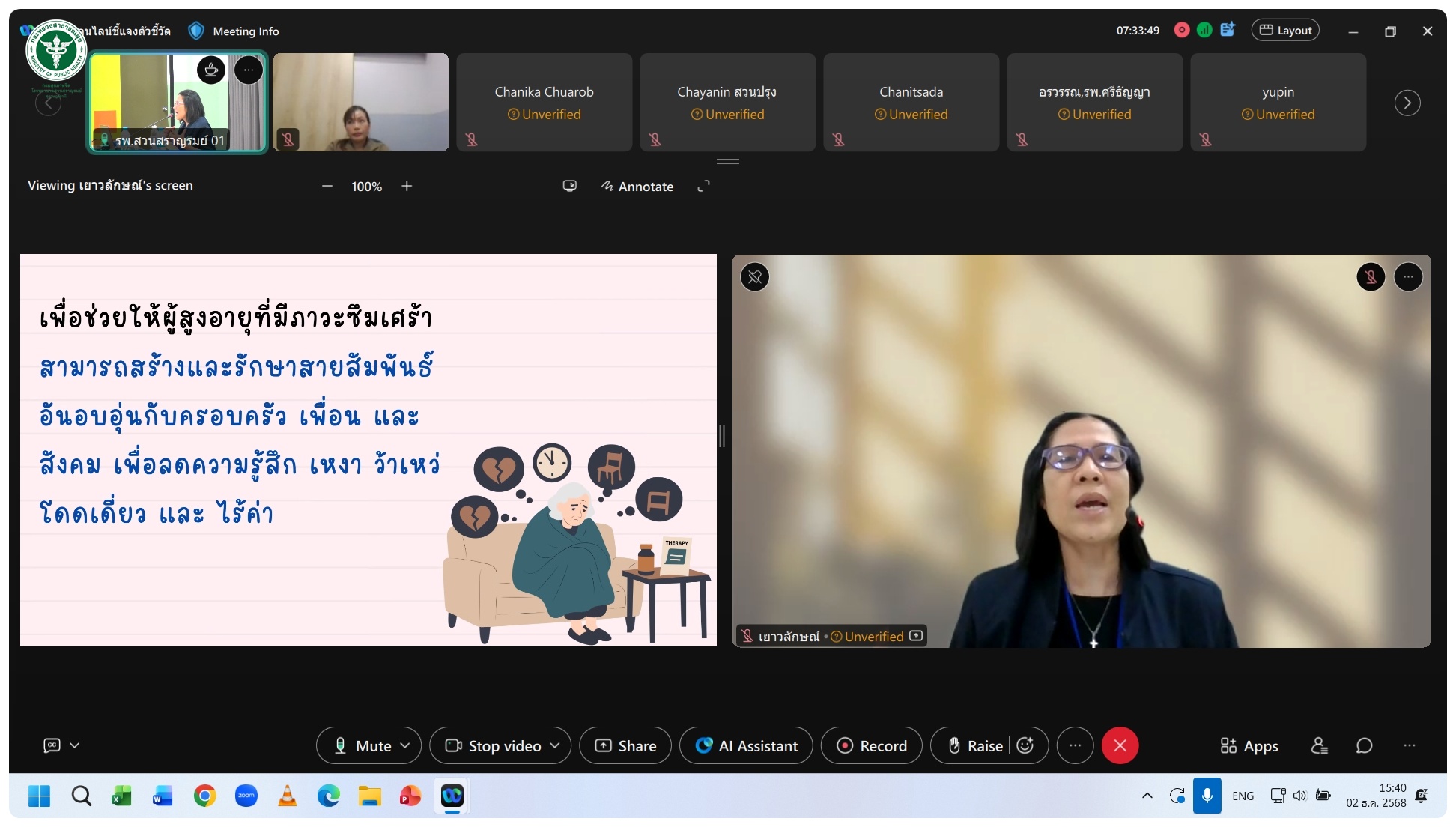The image size is (1456, 827).
Task: Unpin the presenter video icon
Action: coord(755,277)
